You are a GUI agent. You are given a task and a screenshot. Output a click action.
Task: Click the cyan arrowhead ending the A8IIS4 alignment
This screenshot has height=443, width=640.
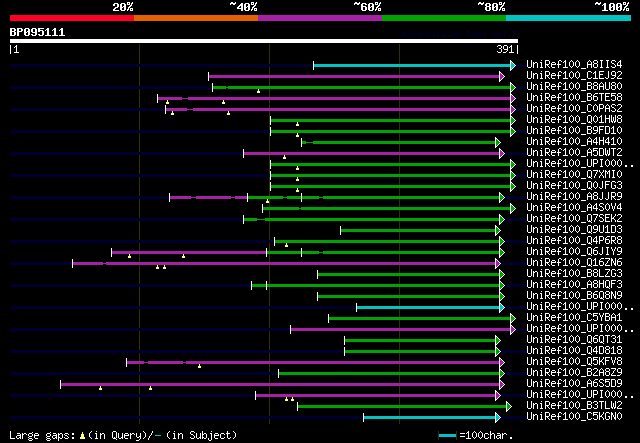[x=513, y=65]
